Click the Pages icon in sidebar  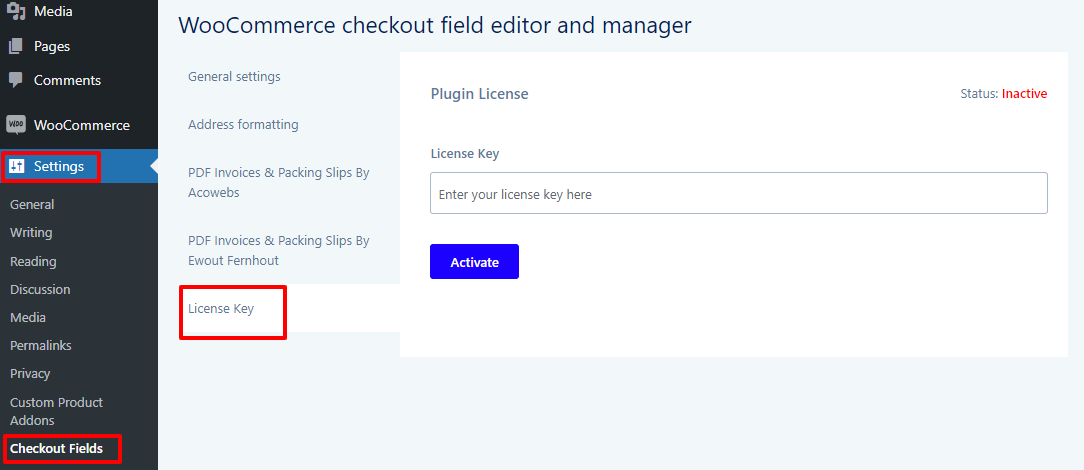[16, 46]
